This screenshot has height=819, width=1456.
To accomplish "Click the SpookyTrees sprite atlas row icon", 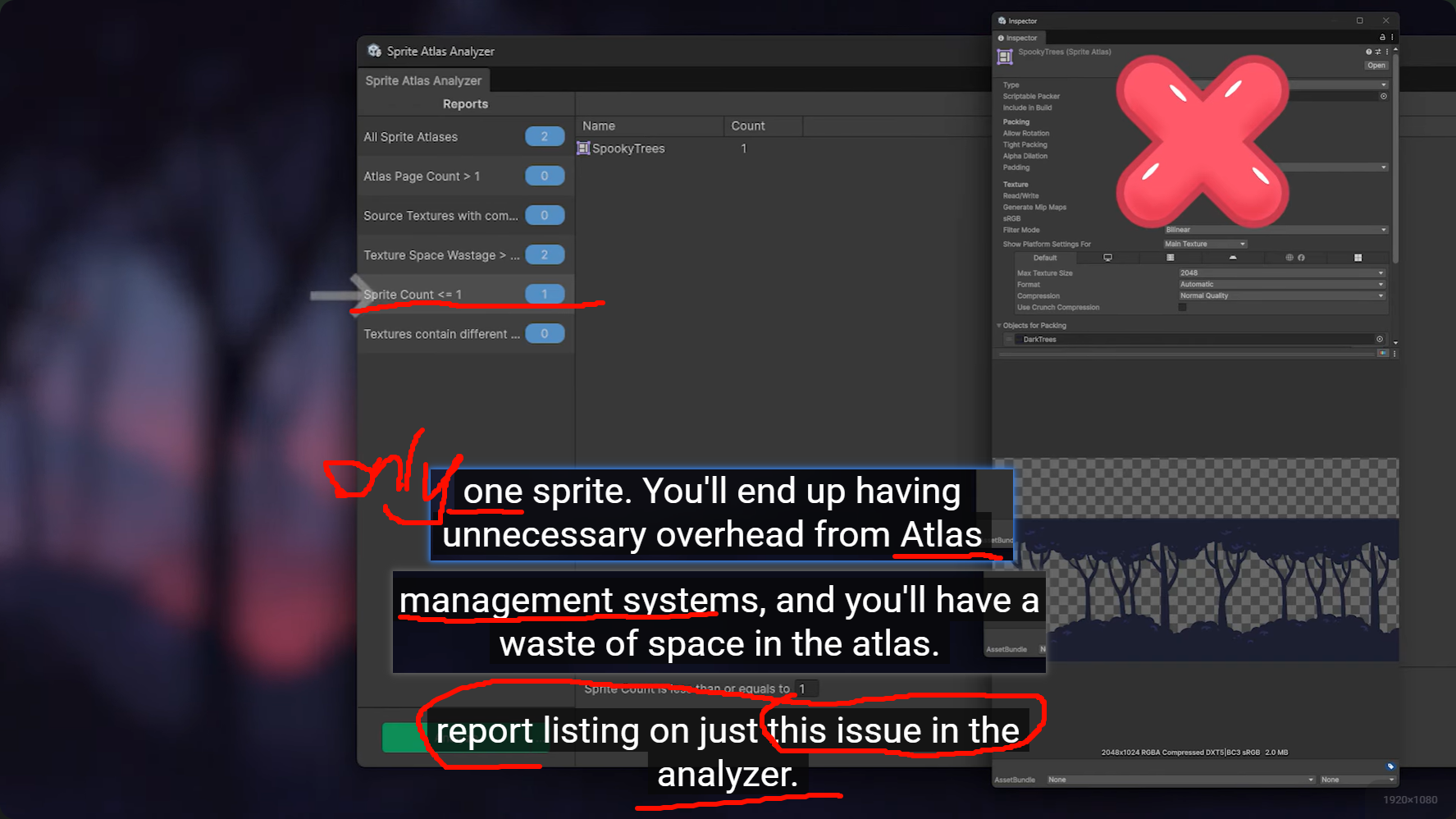I will (x=583, y=149).
